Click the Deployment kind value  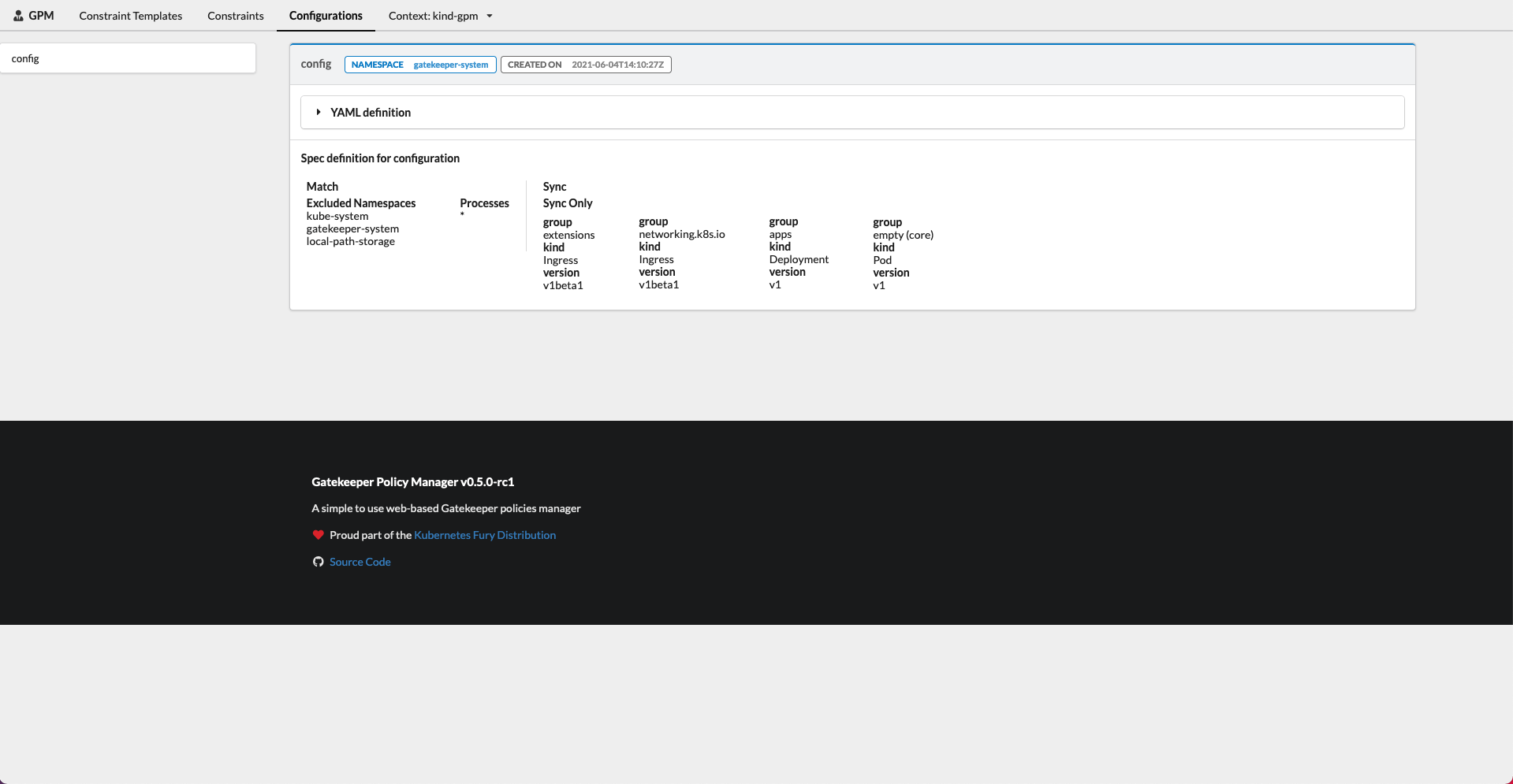pyautogui.click(x=799, y=259)
